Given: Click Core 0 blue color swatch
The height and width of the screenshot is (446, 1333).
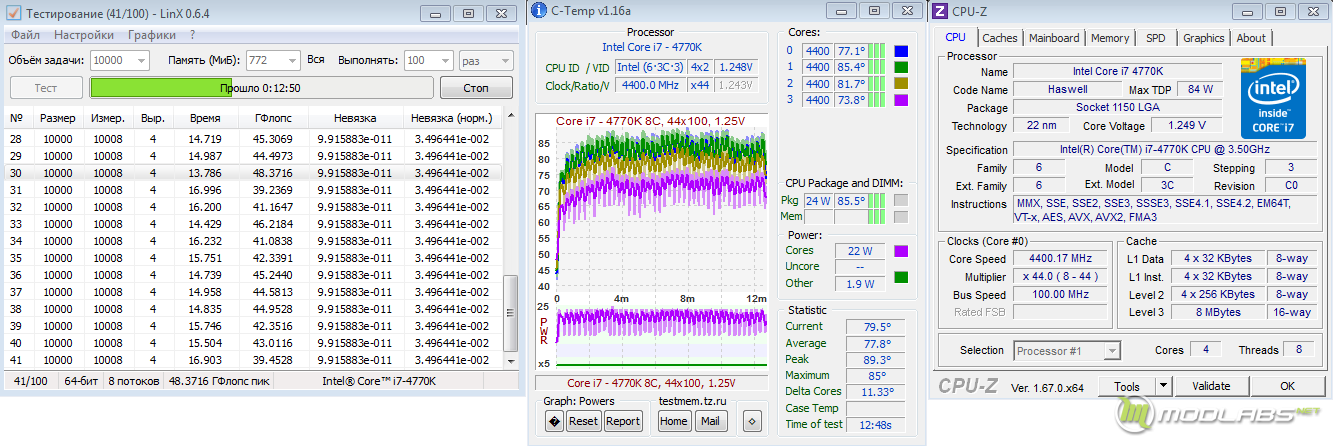Looking at the screenshot, I should 902,51.
